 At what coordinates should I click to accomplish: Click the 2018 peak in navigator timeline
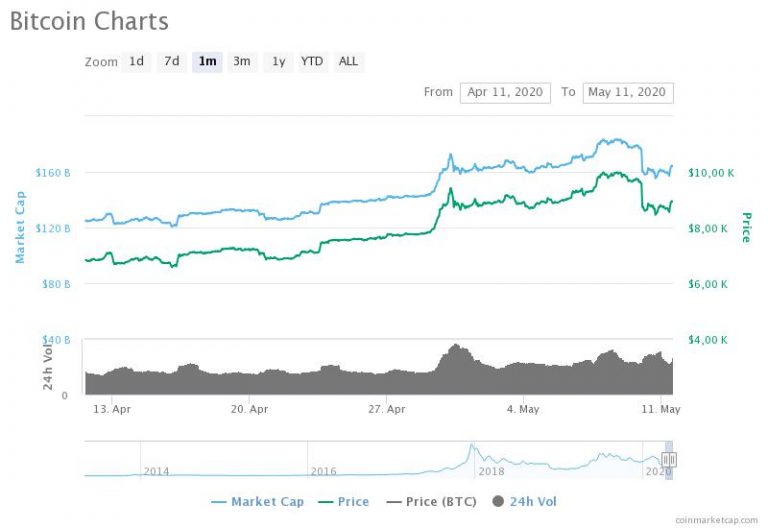tap(471, 445)
